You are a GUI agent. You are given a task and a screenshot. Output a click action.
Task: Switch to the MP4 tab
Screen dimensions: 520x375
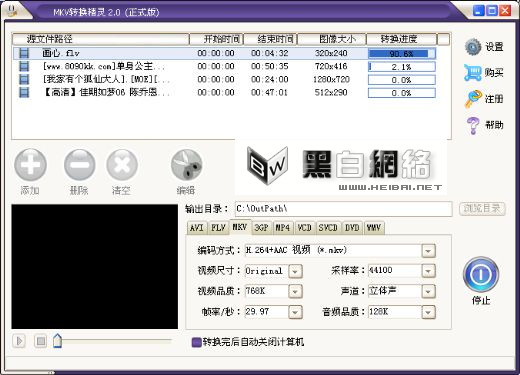(283, 228)
